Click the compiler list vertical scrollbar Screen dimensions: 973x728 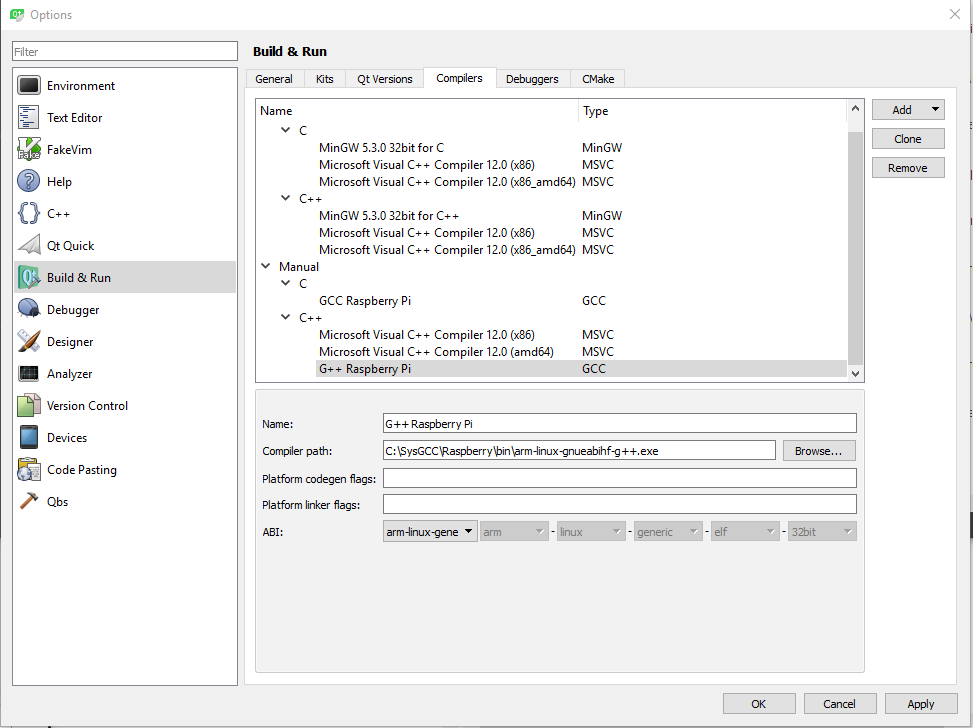click(x=855, y=248)
